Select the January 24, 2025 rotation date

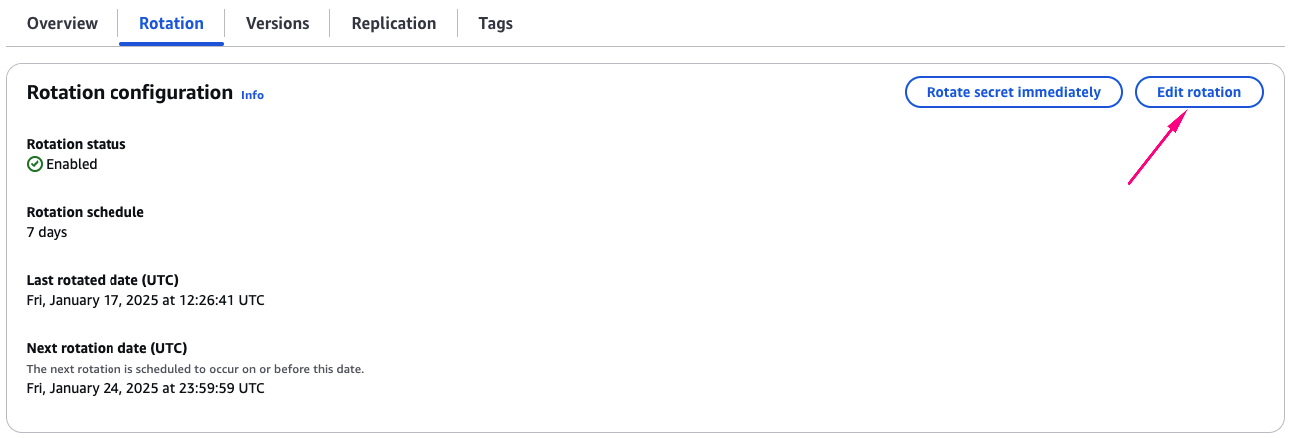coord(145,388)
